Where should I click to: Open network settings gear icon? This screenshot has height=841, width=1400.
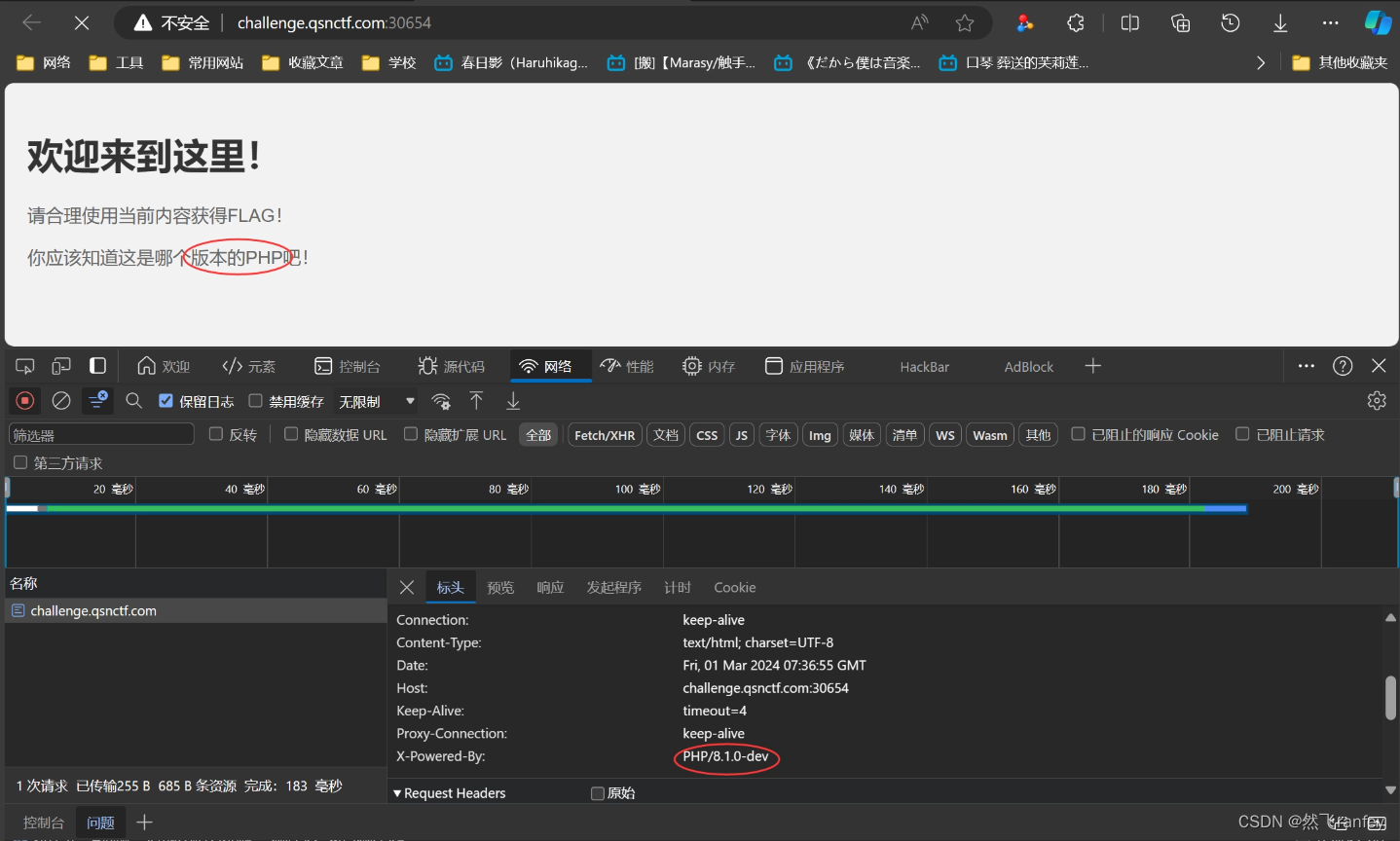click(x=1377, y=400)
